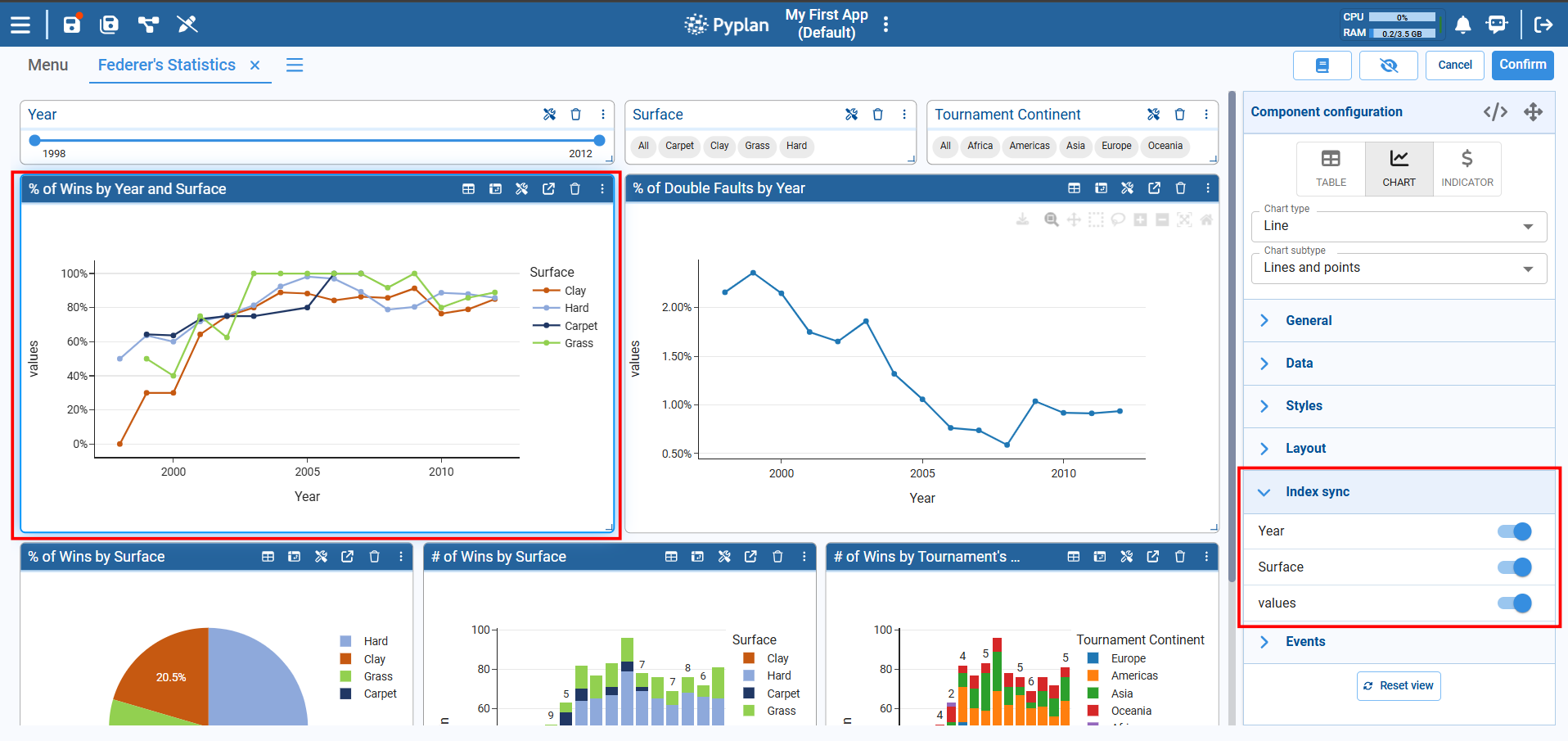This screenshot has height=741, width=1568.
Task: Click the logout icon in top bar
Action: (x=1543, y=25)
